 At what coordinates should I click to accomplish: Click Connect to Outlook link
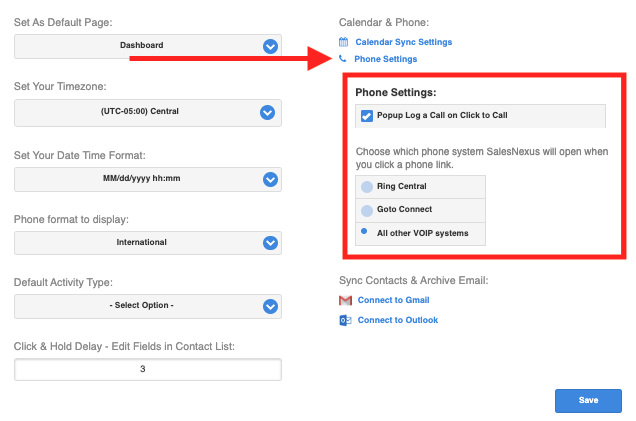click(x=398, y=320)
